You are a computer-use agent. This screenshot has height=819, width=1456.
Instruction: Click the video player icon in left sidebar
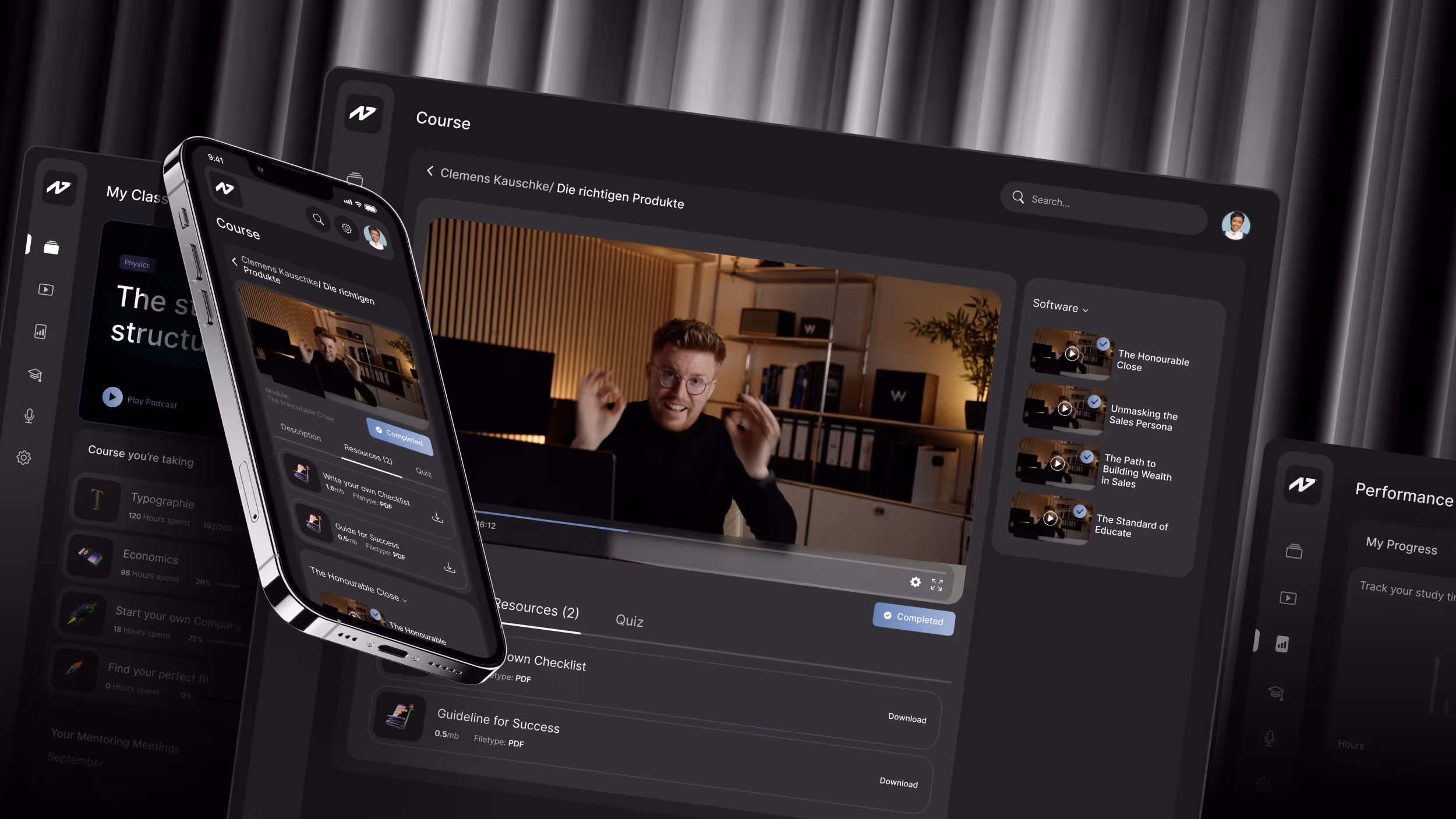46,290
